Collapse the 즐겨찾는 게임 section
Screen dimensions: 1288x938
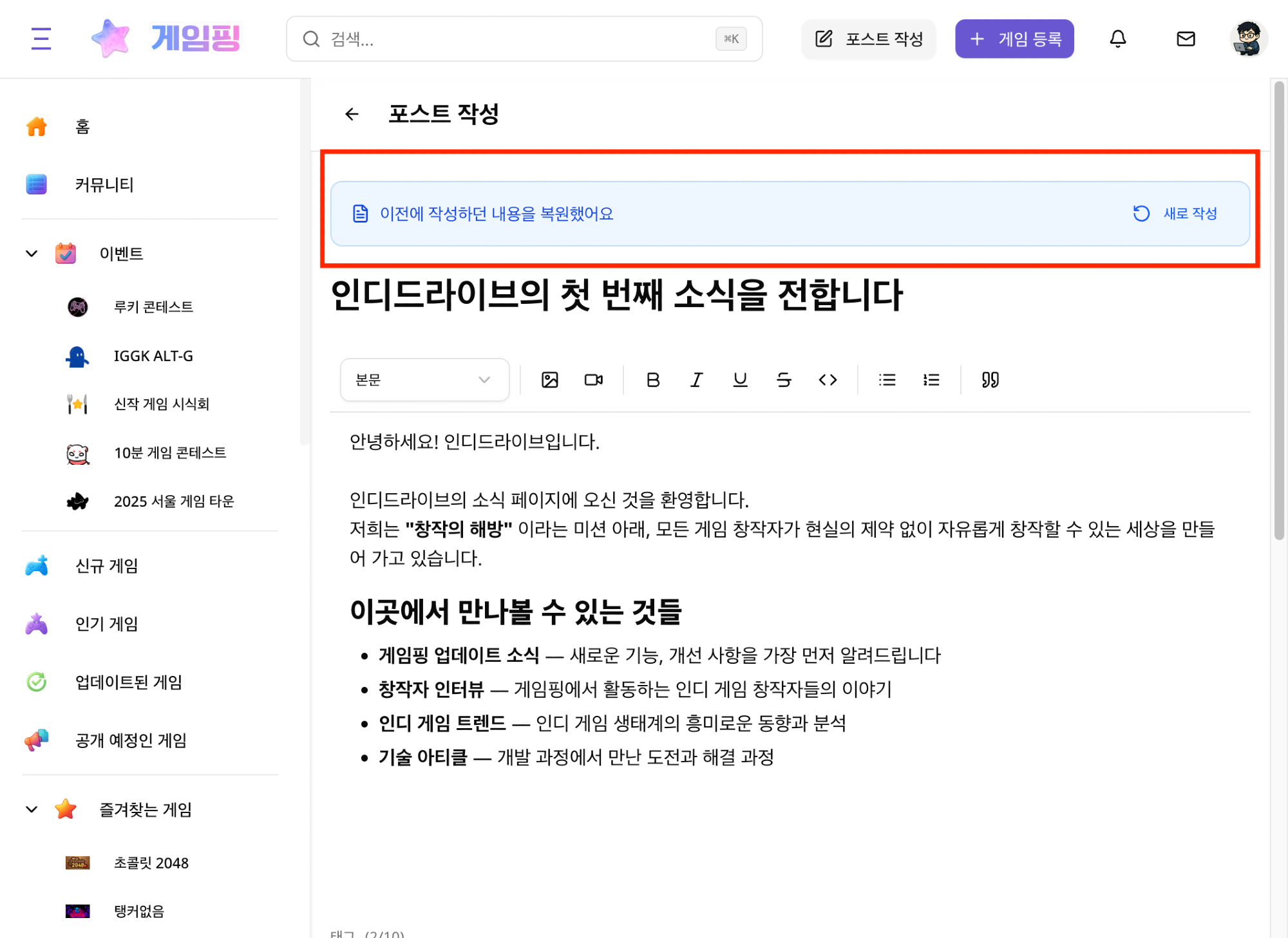[32, 809]
